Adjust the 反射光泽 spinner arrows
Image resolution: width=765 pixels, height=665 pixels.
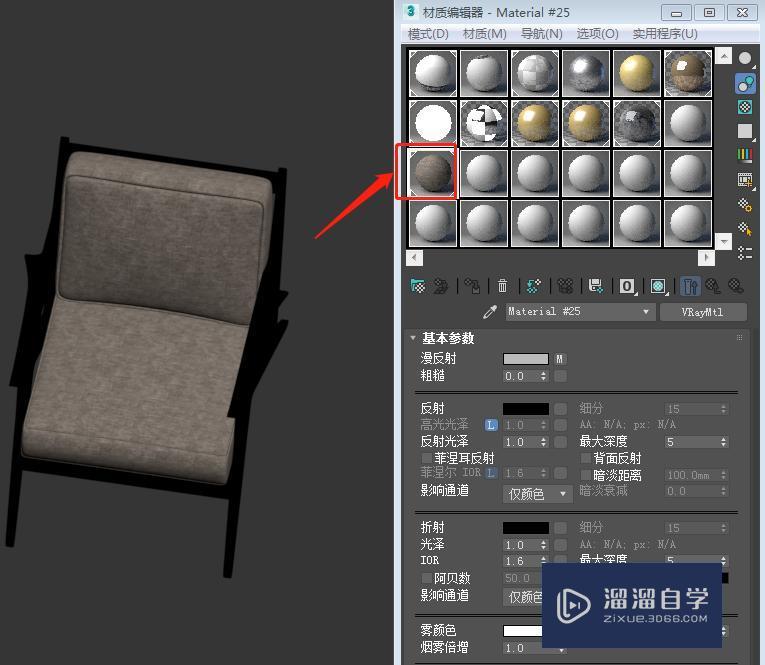coord(544,442)
